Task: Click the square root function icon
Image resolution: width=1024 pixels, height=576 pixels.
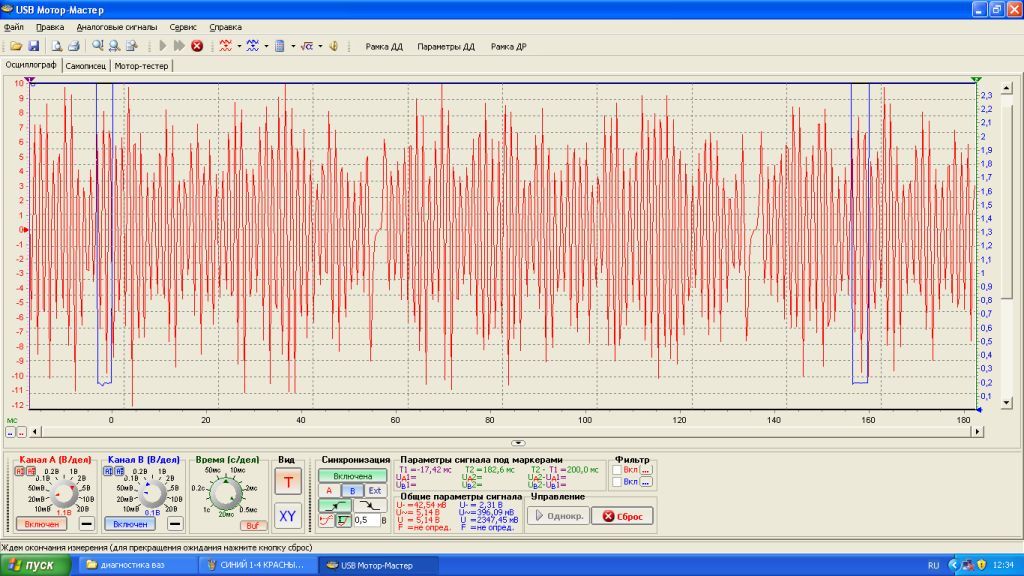Action: click(307, 46)
